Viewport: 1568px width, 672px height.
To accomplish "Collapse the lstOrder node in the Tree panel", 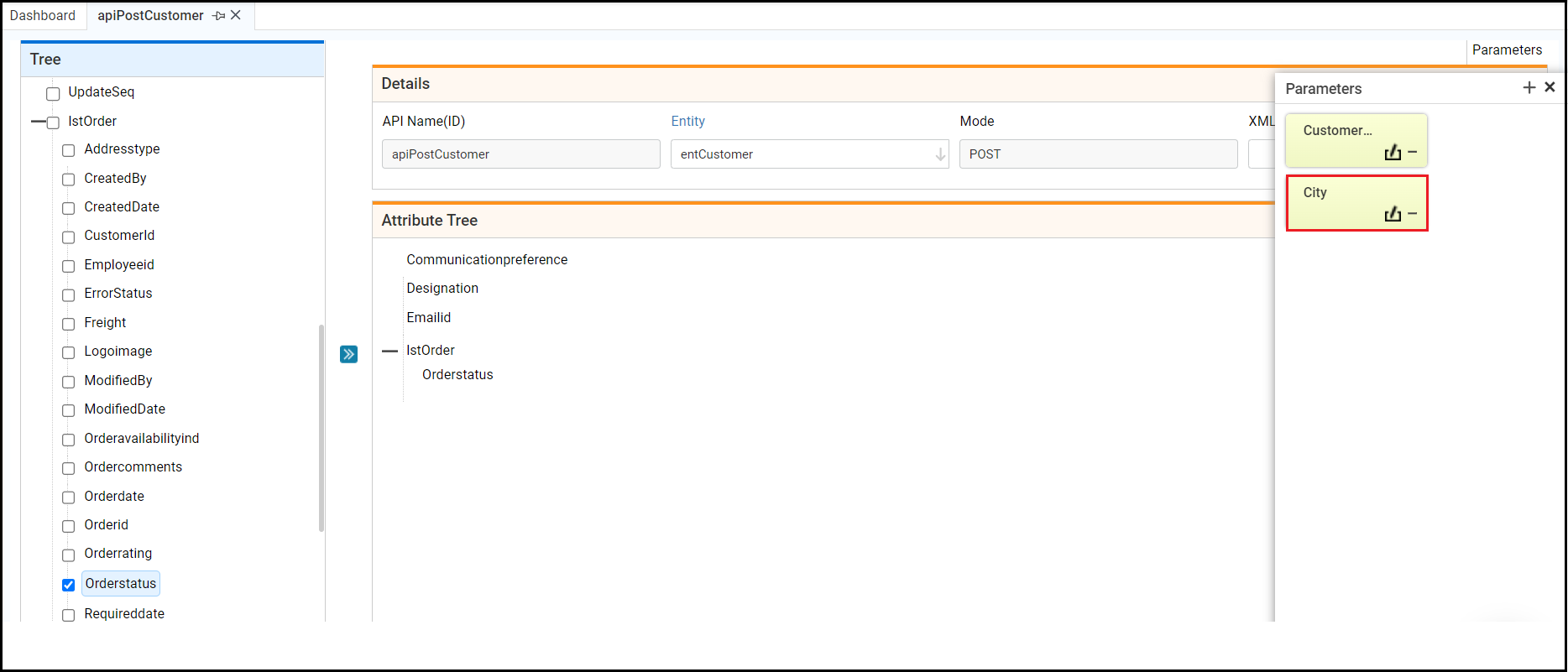I will tap(38, 122).
